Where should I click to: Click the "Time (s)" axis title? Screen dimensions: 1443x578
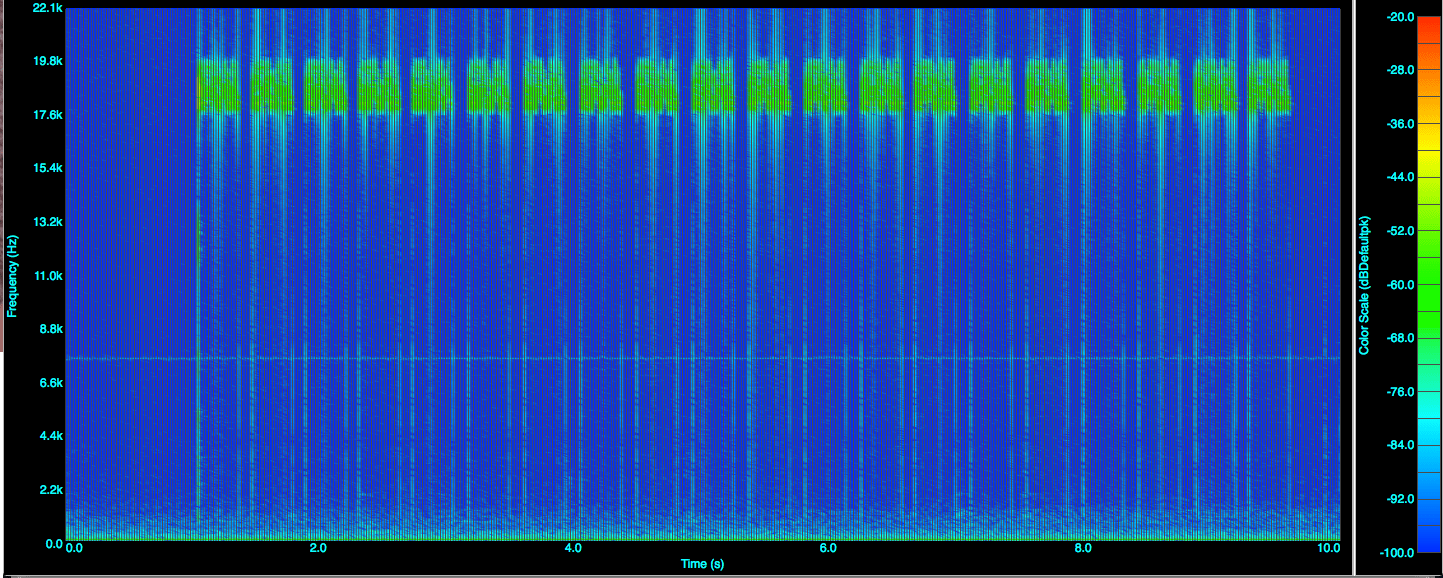coord(702,564)
